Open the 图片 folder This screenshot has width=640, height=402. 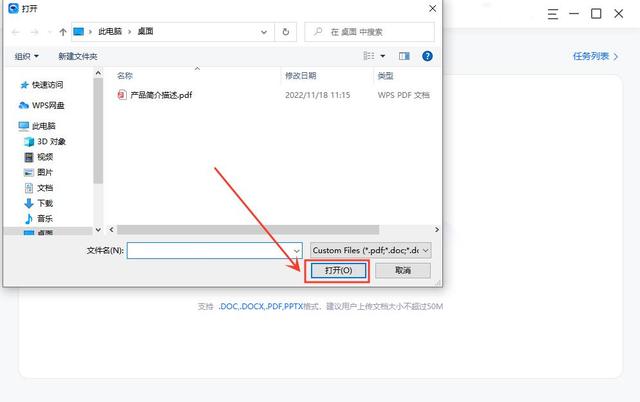pyautogui.click(x=39, y=172)
